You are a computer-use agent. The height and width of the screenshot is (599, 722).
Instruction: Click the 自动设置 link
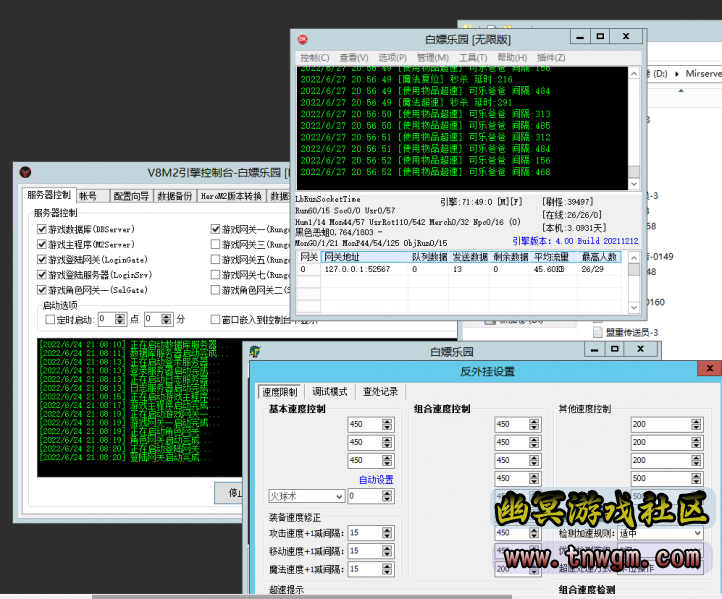376,480
